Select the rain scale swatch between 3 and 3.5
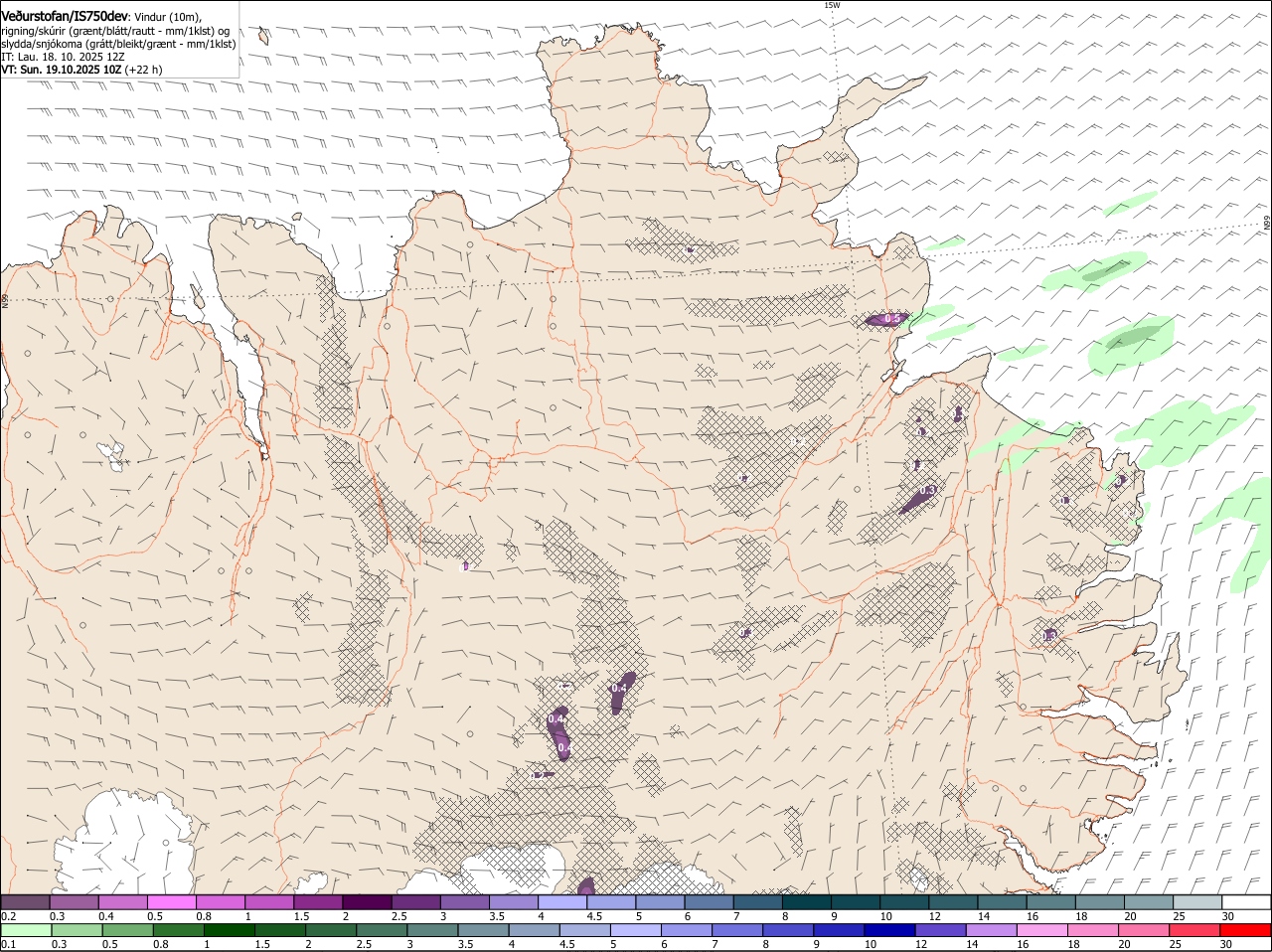Screen dimensions: 1272x952 [432, 930]
